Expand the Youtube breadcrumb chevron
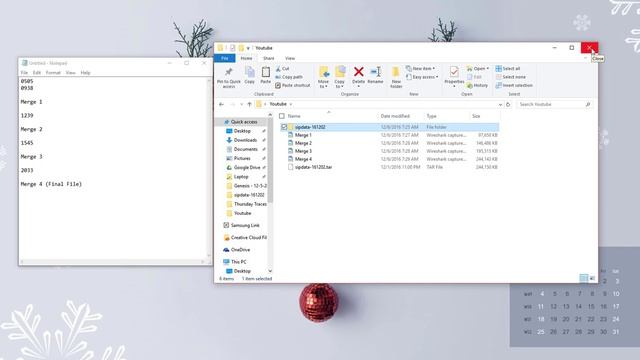This screenshot has width=640, height=360. [x=291, y=104]
